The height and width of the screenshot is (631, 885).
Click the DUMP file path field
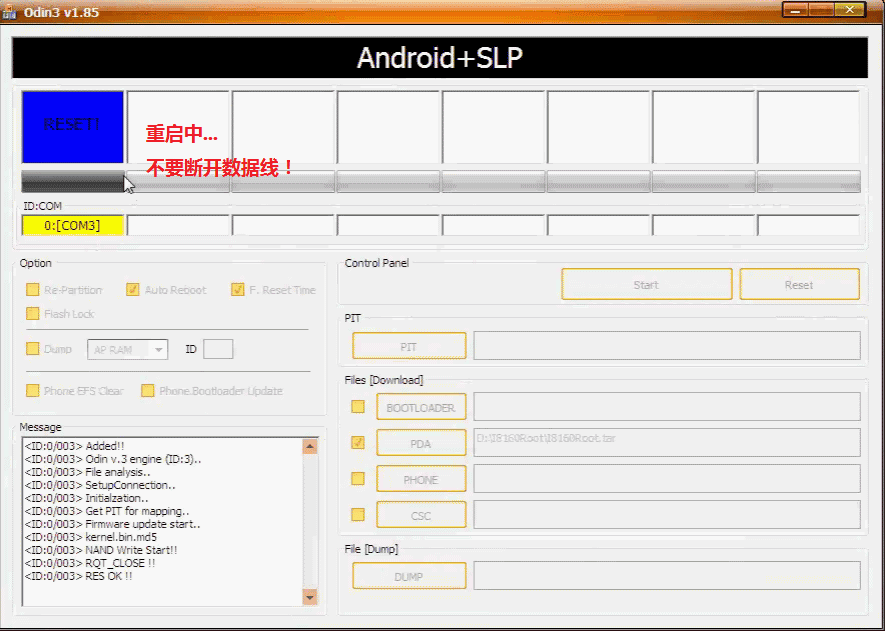pyautogui.click(x=667, y=576)
